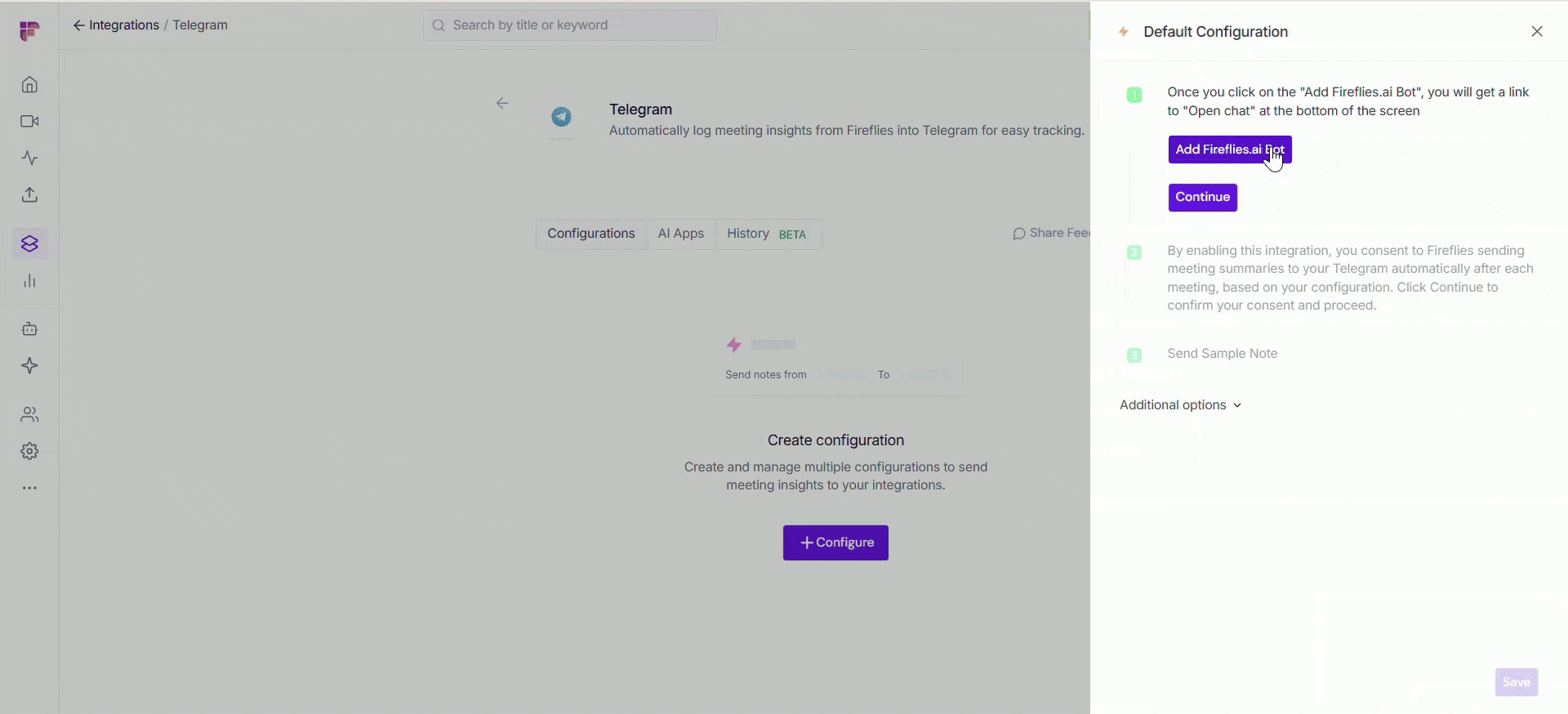Close the Default Configuration panel

[x=1537, y=32]
